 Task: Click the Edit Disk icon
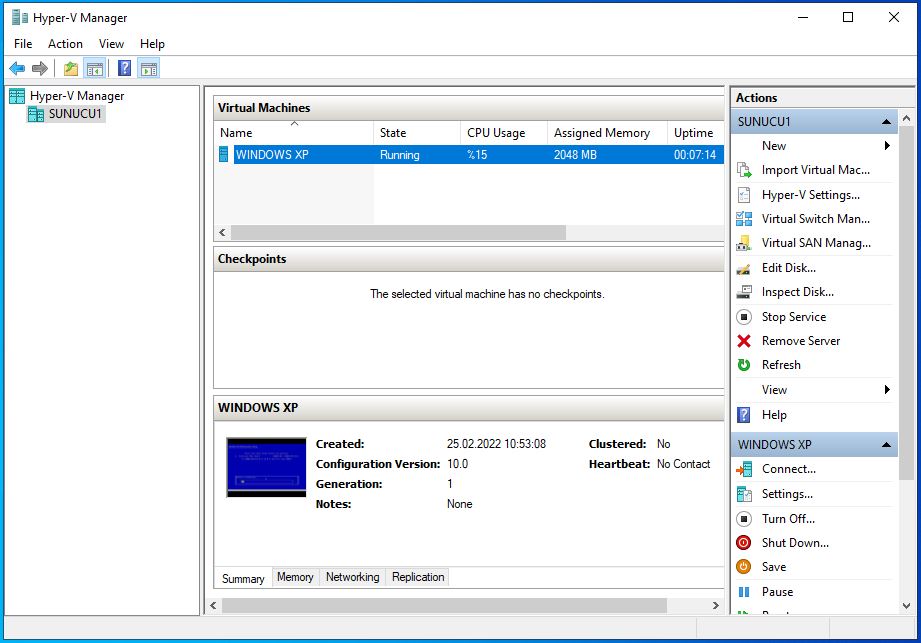tap(744, 268)
